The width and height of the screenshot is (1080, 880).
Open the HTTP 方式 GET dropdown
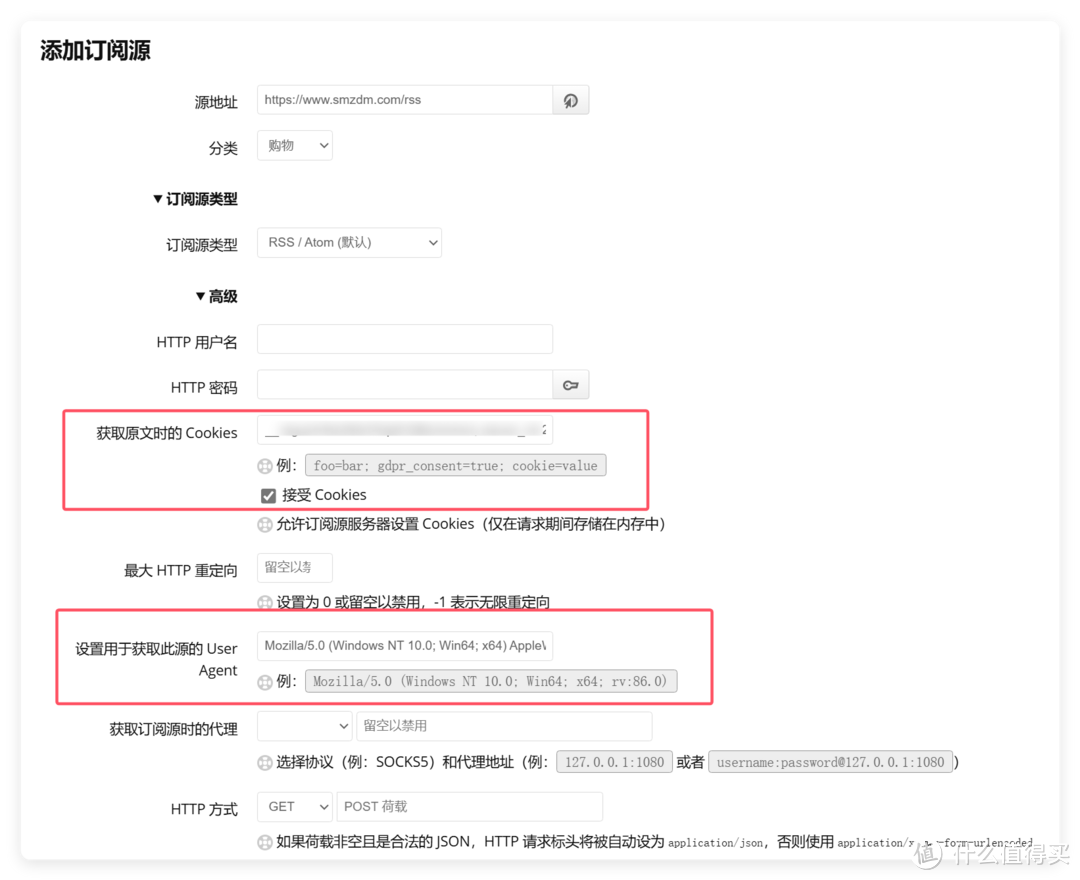pyautogui.click(x=294, y=806)
